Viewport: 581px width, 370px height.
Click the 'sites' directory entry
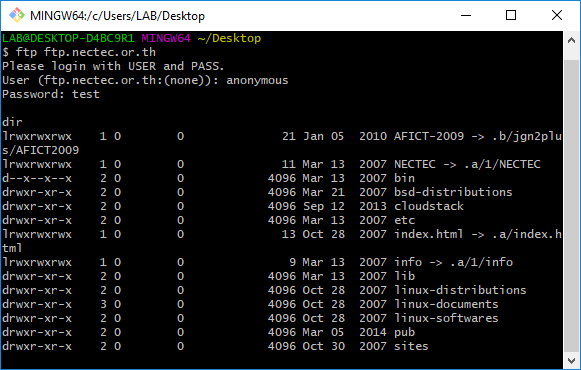coord(411,346)
